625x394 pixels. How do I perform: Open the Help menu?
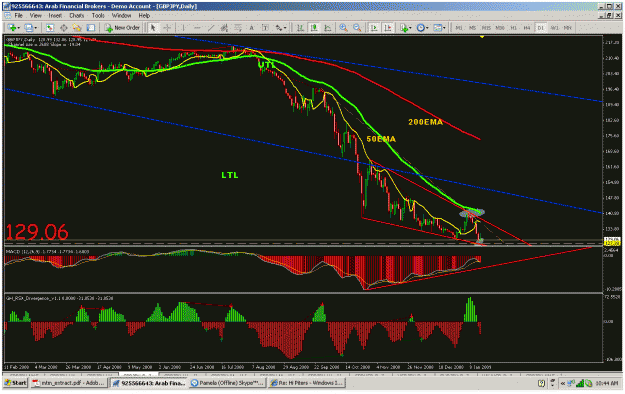[144, 16]
